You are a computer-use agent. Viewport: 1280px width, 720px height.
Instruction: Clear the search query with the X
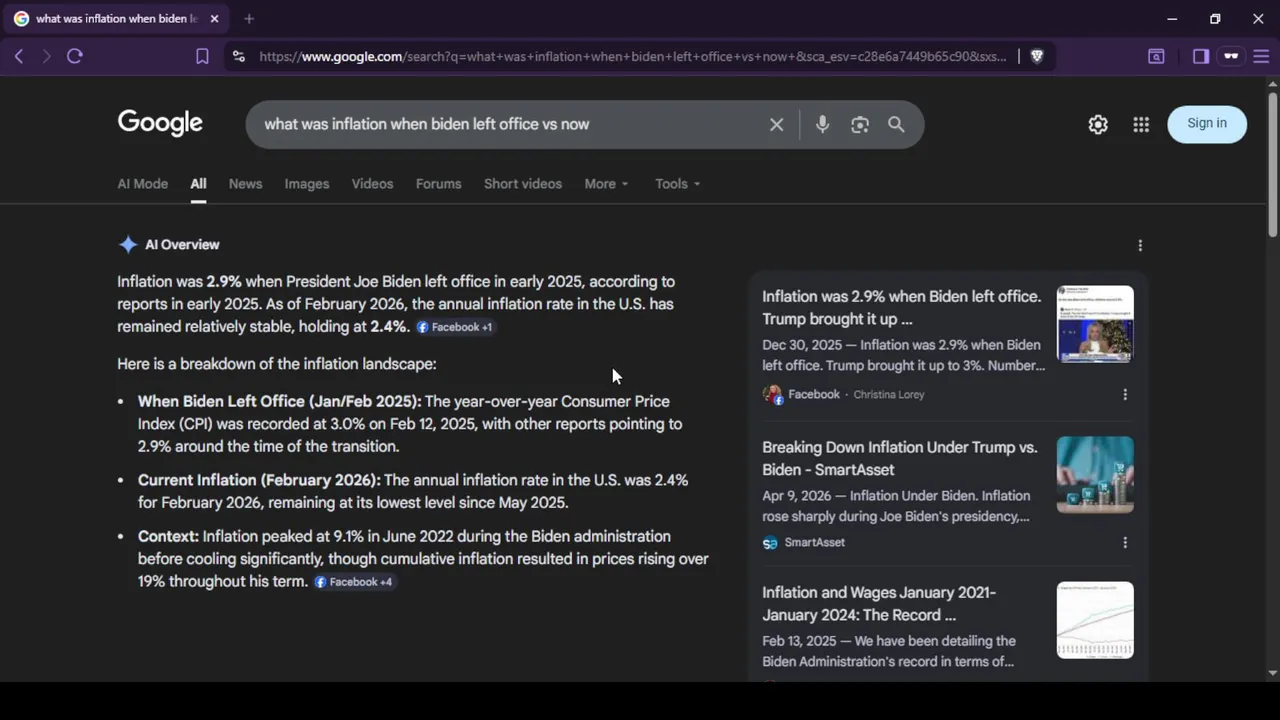click(776, 124)
